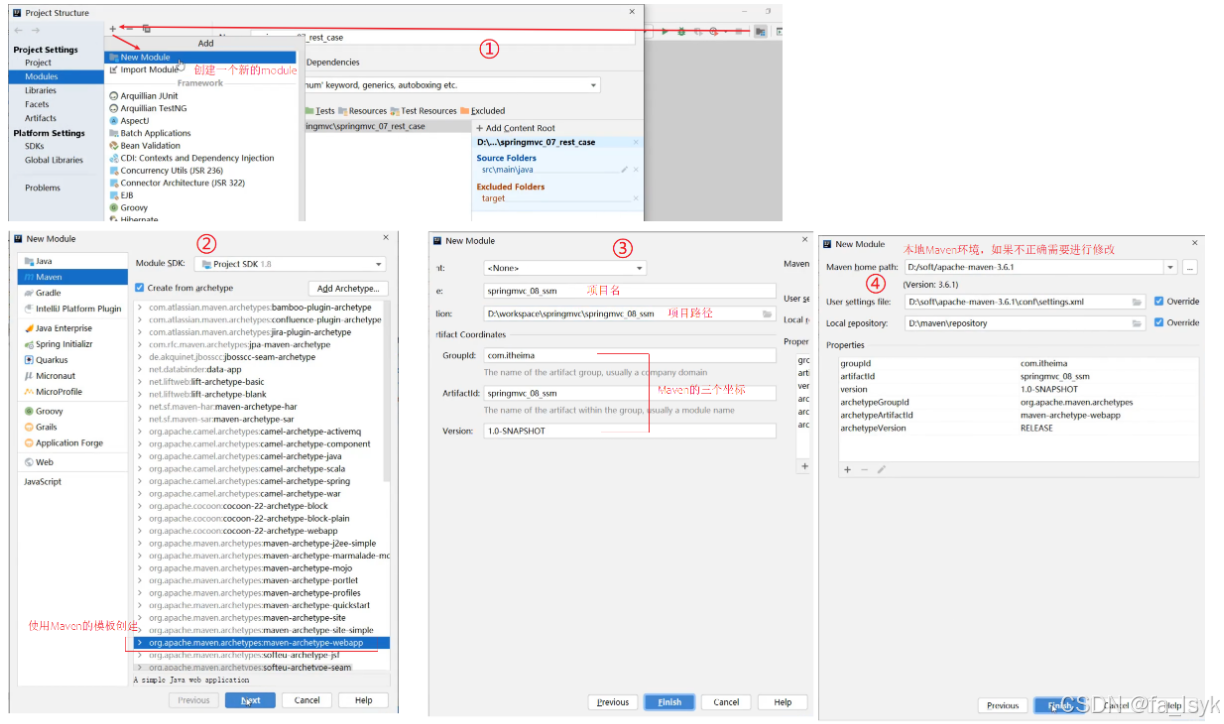Select Maven in New Module sidebar

click(x=73, y=277)
